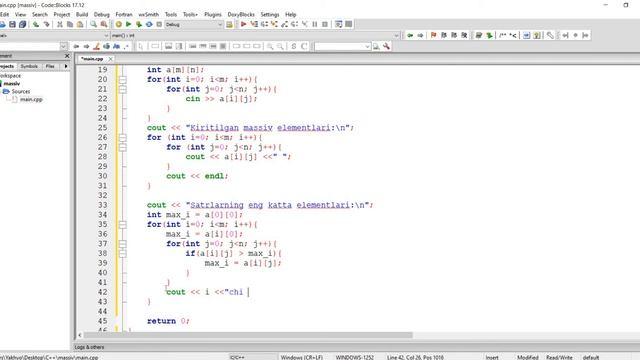The height and width of the screenshot is (360, 640).
Task: Collapse the fold marker at line 21
Action: click(122, 89)
